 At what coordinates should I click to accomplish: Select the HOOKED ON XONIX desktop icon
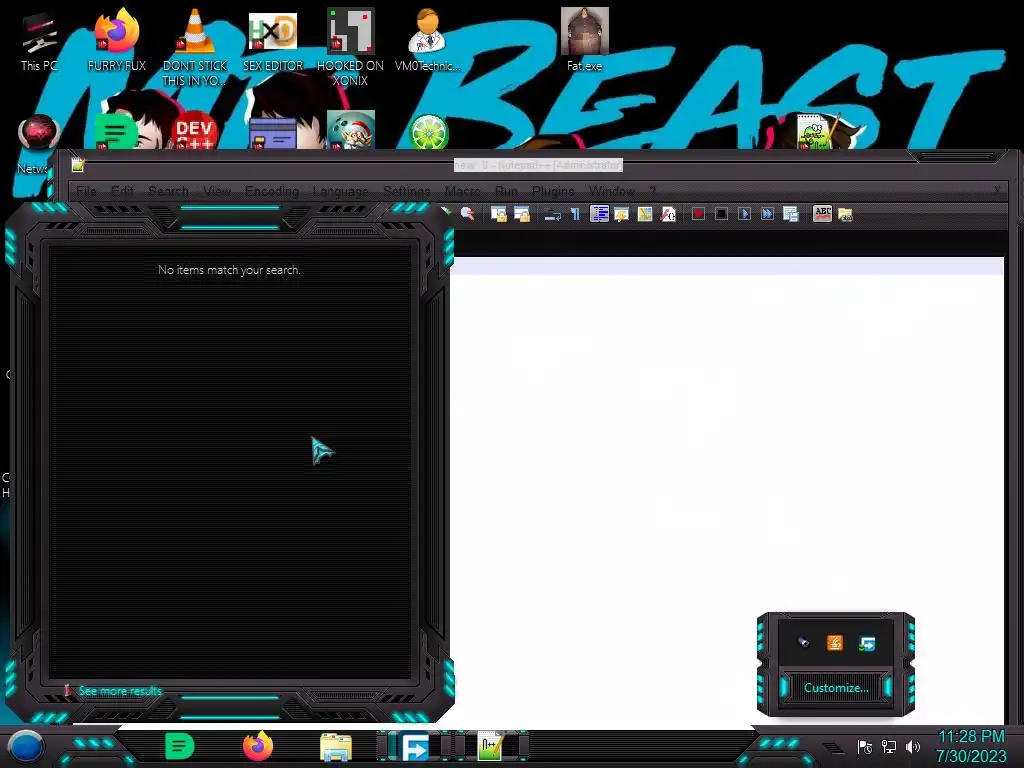350,47
